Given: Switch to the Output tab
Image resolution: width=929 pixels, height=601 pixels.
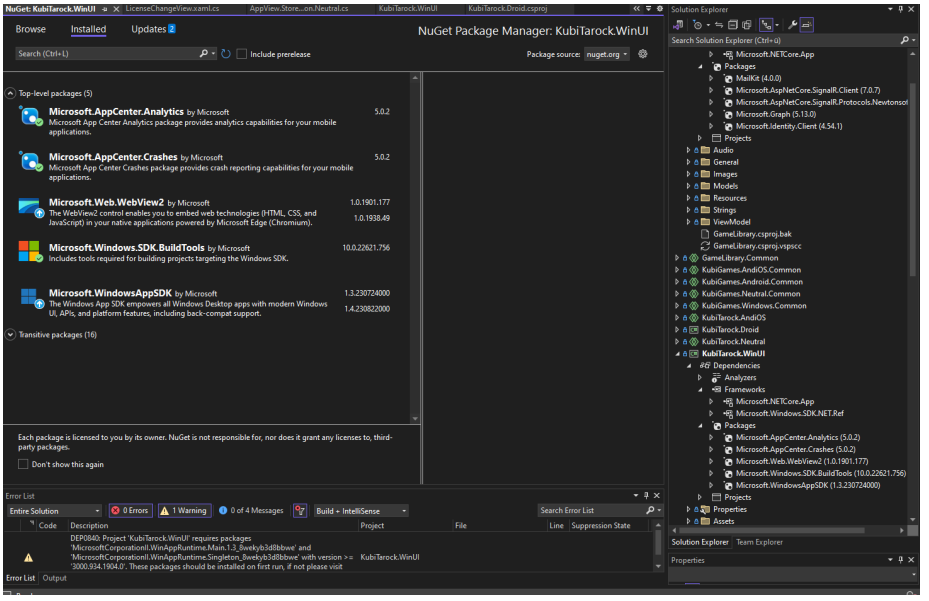Looking at the screenshot, I should click(x=55, y=578).
